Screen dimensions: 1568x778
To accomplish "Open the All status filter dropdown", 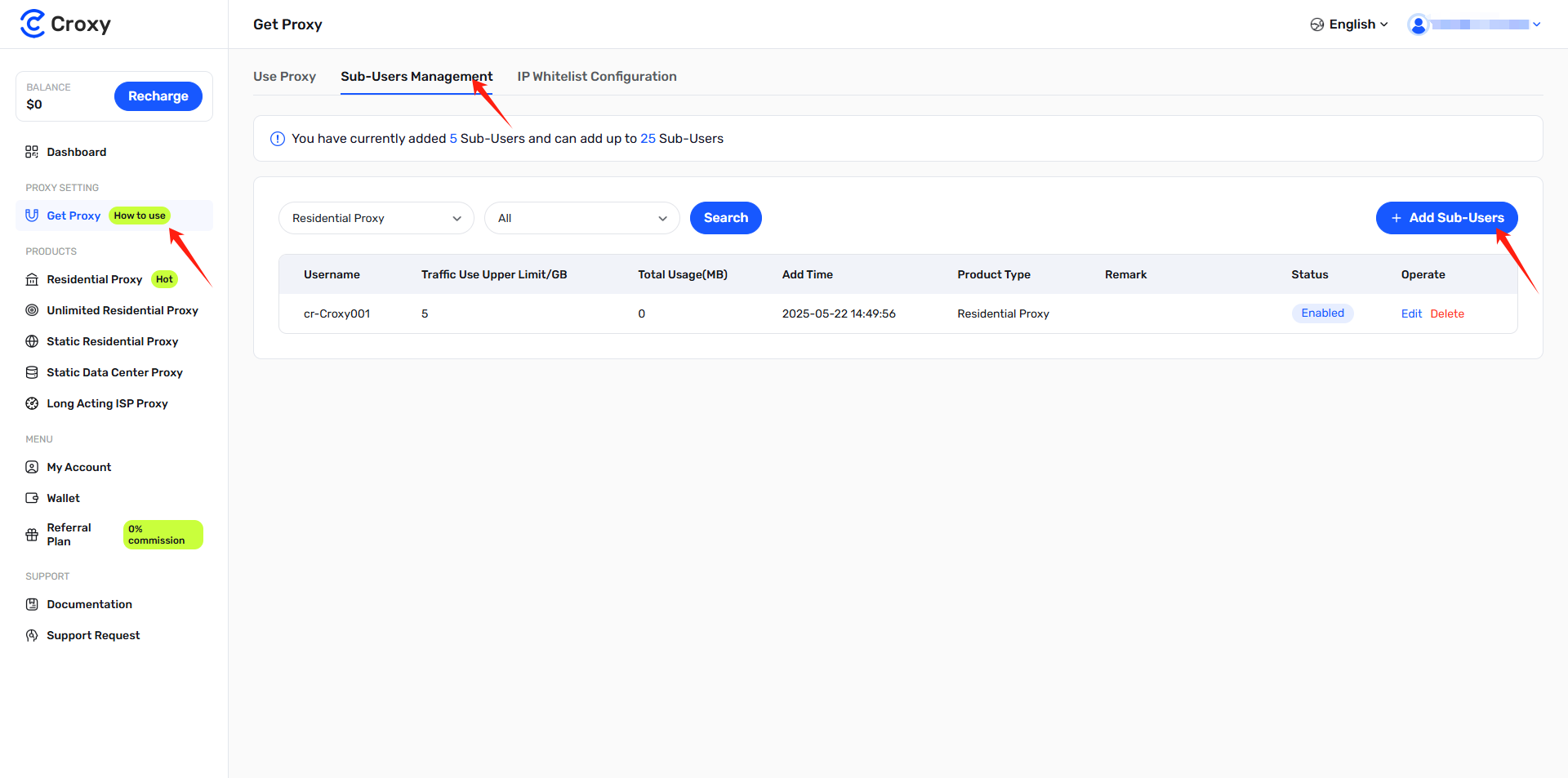I will pyautogui.click(x=582, y=218).
